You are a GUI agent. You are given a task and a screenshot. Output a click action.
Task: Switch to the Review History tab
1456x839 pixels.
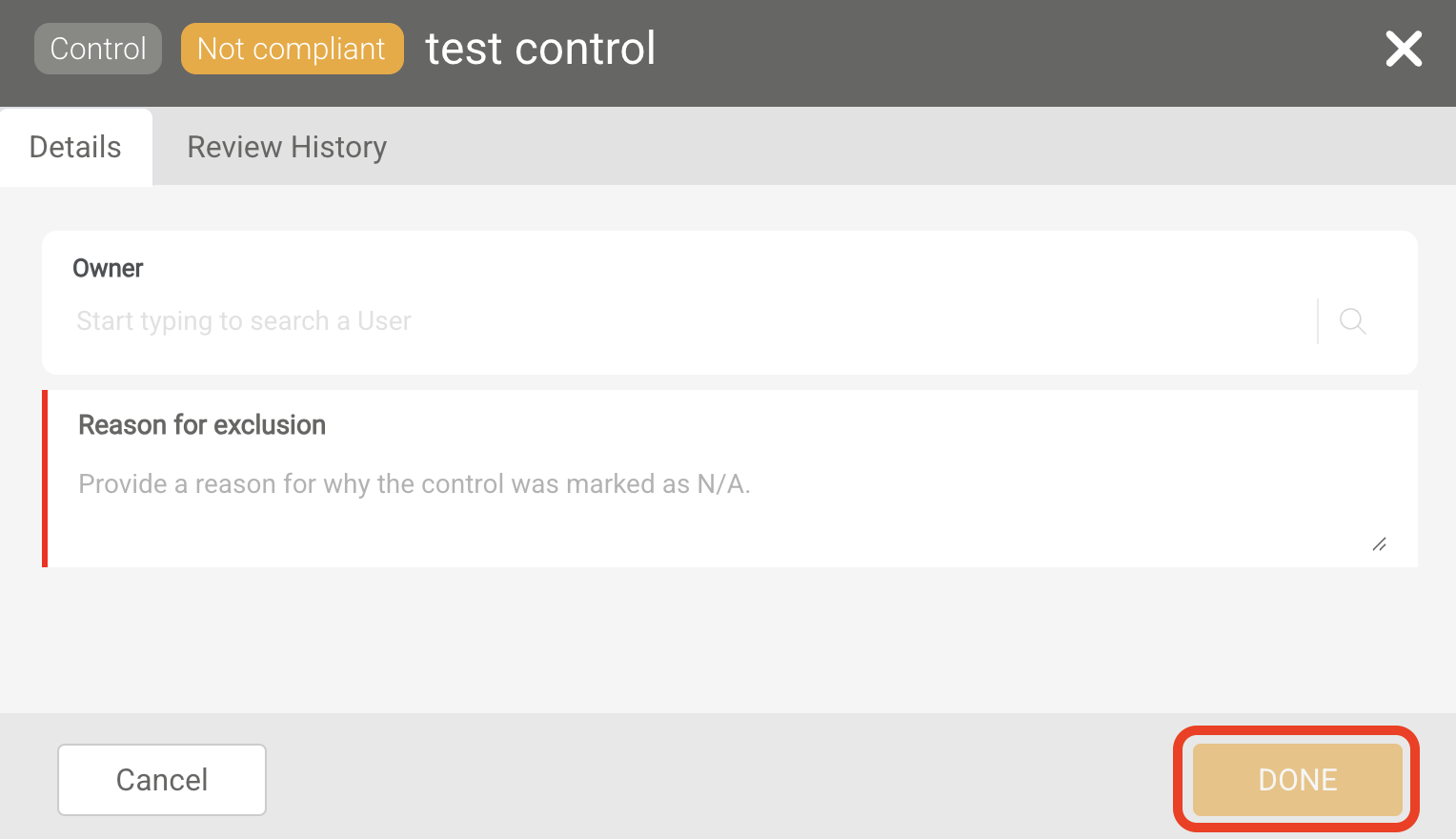(287, 148)
